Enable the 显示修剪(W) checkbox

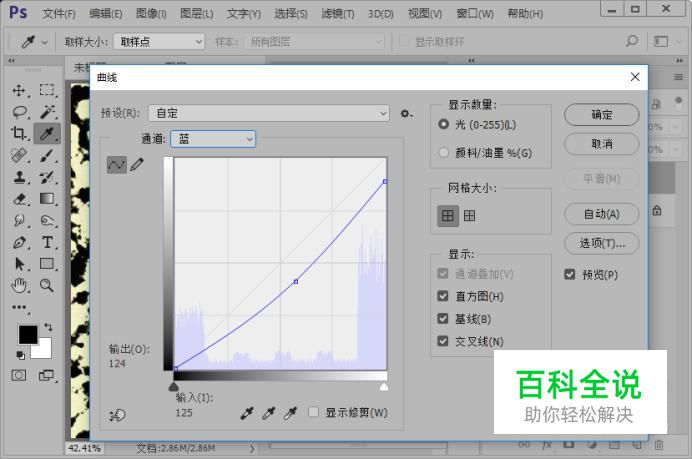[313, 412]
